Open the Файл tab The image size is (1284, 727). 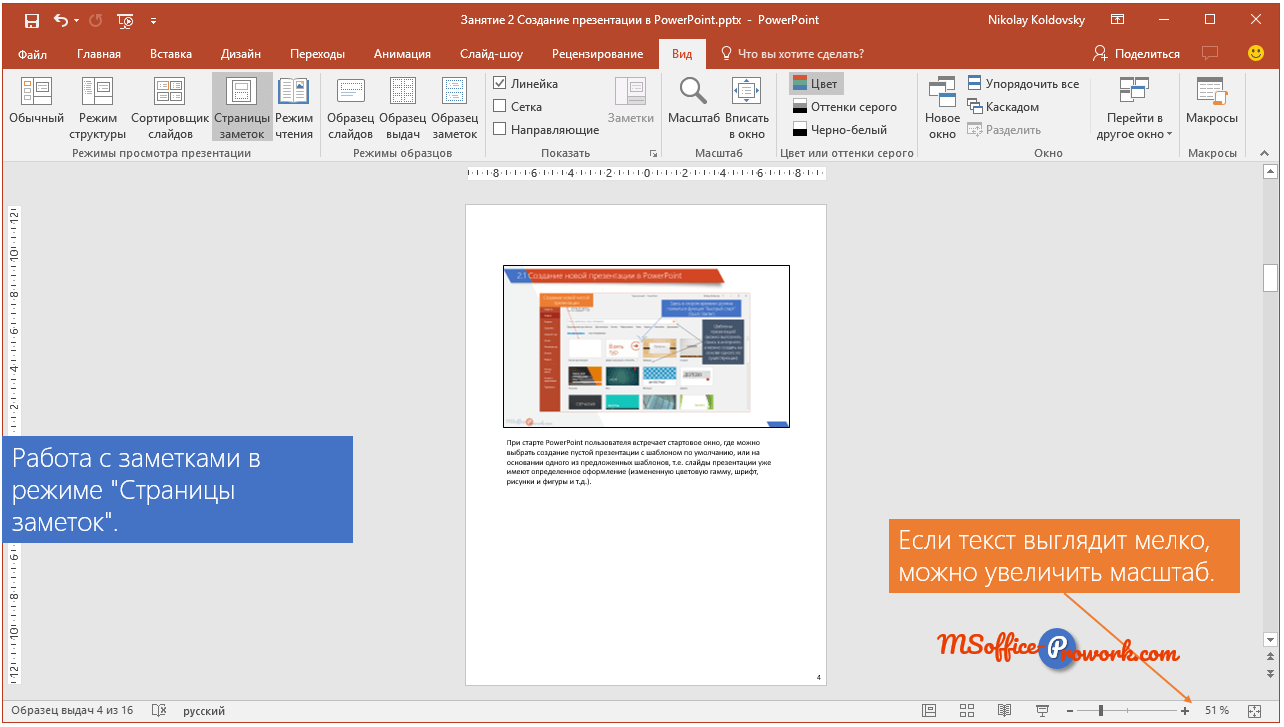(32, 54)
